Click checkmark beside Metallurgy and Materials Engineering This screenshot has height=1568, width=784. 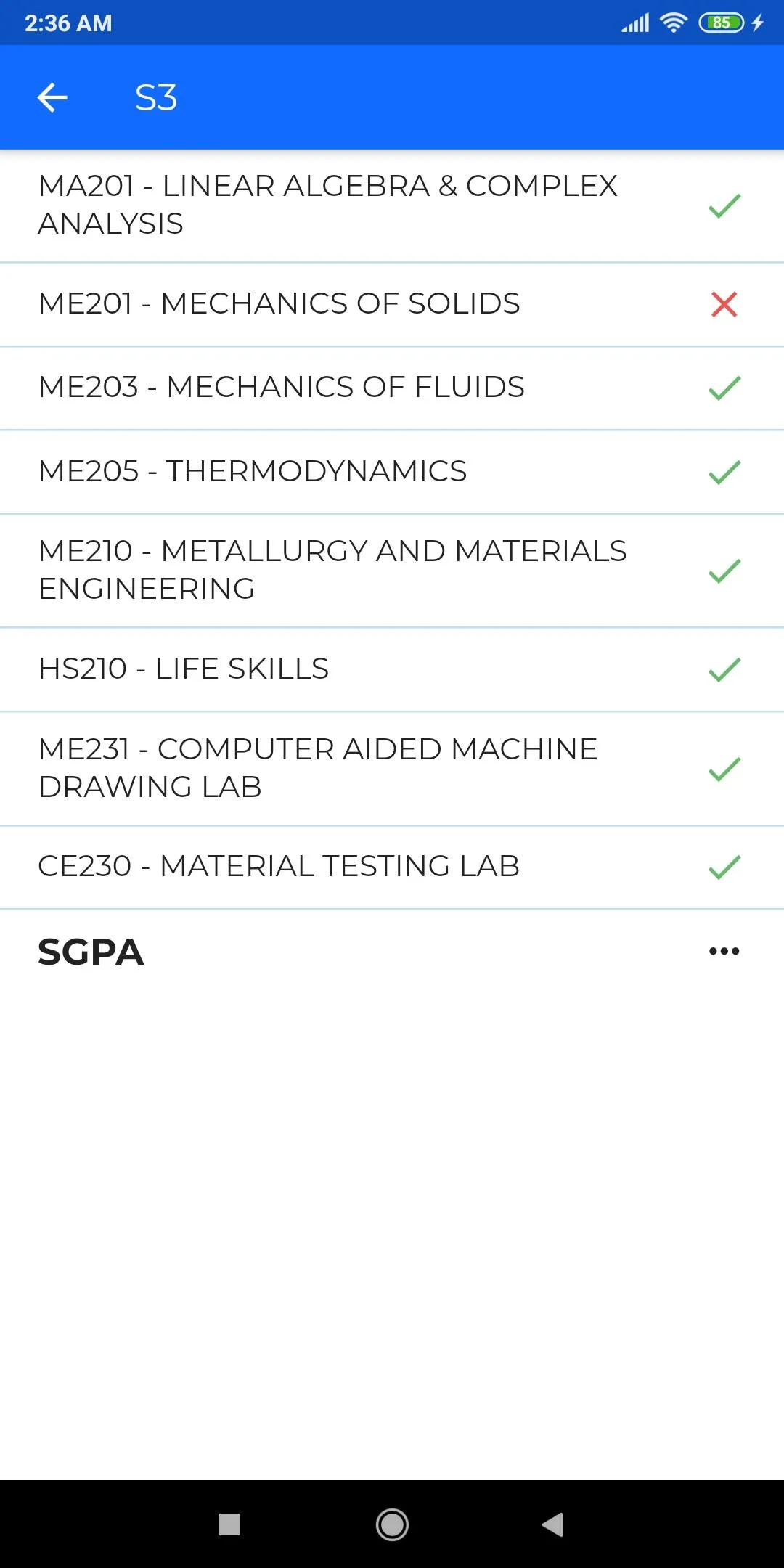click(x=724, y=571)
